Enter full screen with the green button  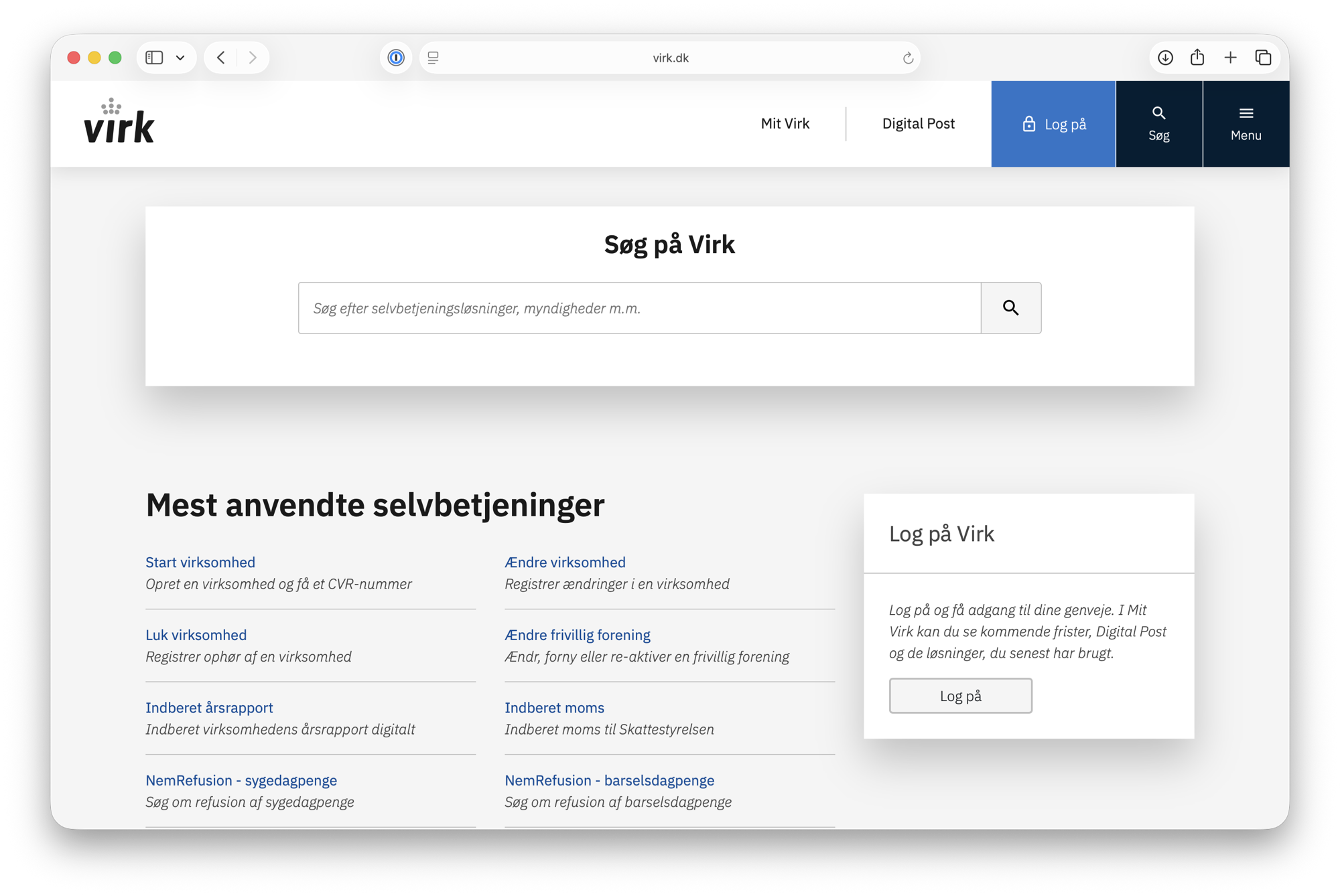[115, 58]
